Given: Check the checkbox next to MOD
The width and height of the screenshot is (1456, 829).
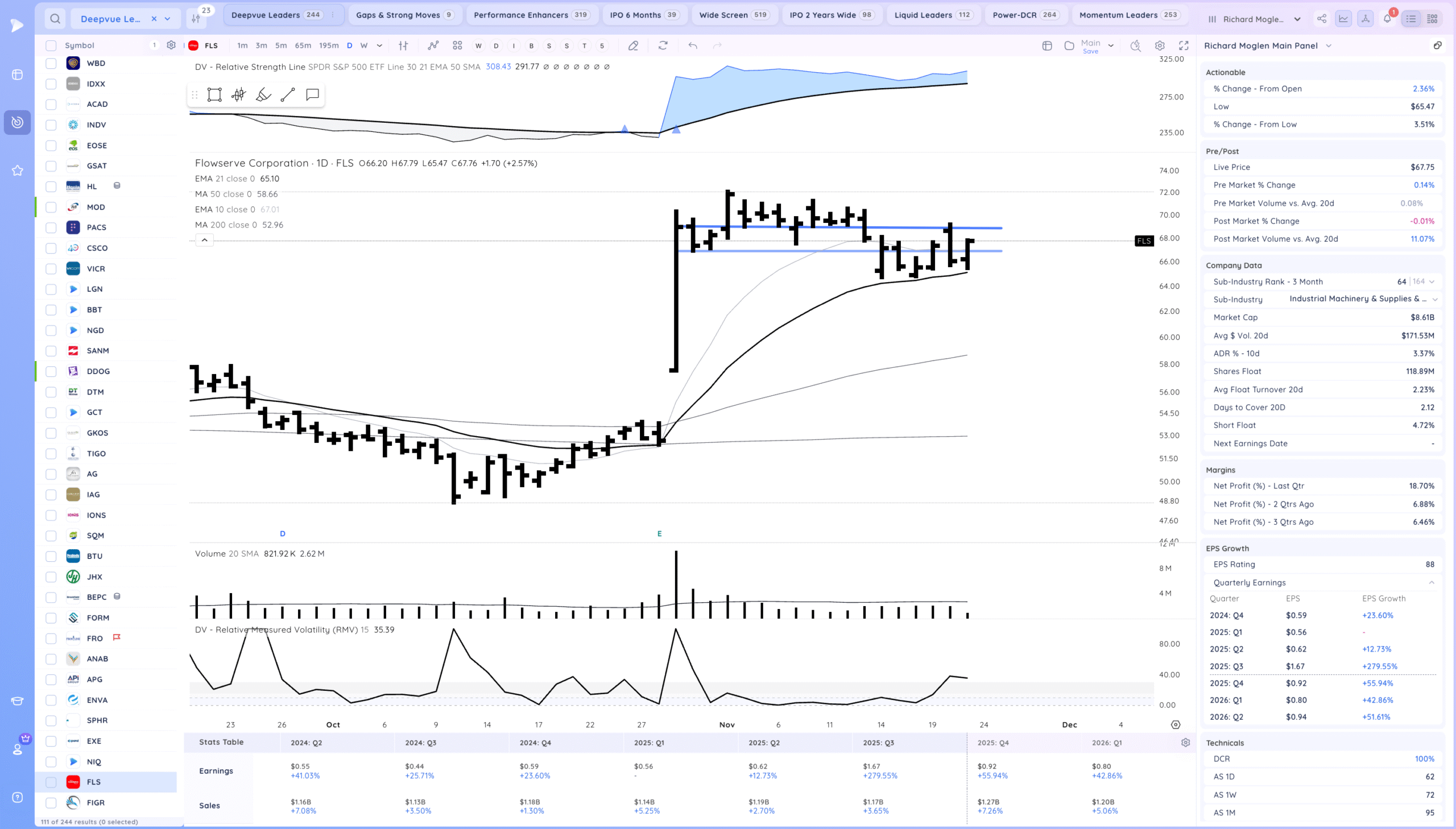Looking at the screenshot, I should 51,207.
